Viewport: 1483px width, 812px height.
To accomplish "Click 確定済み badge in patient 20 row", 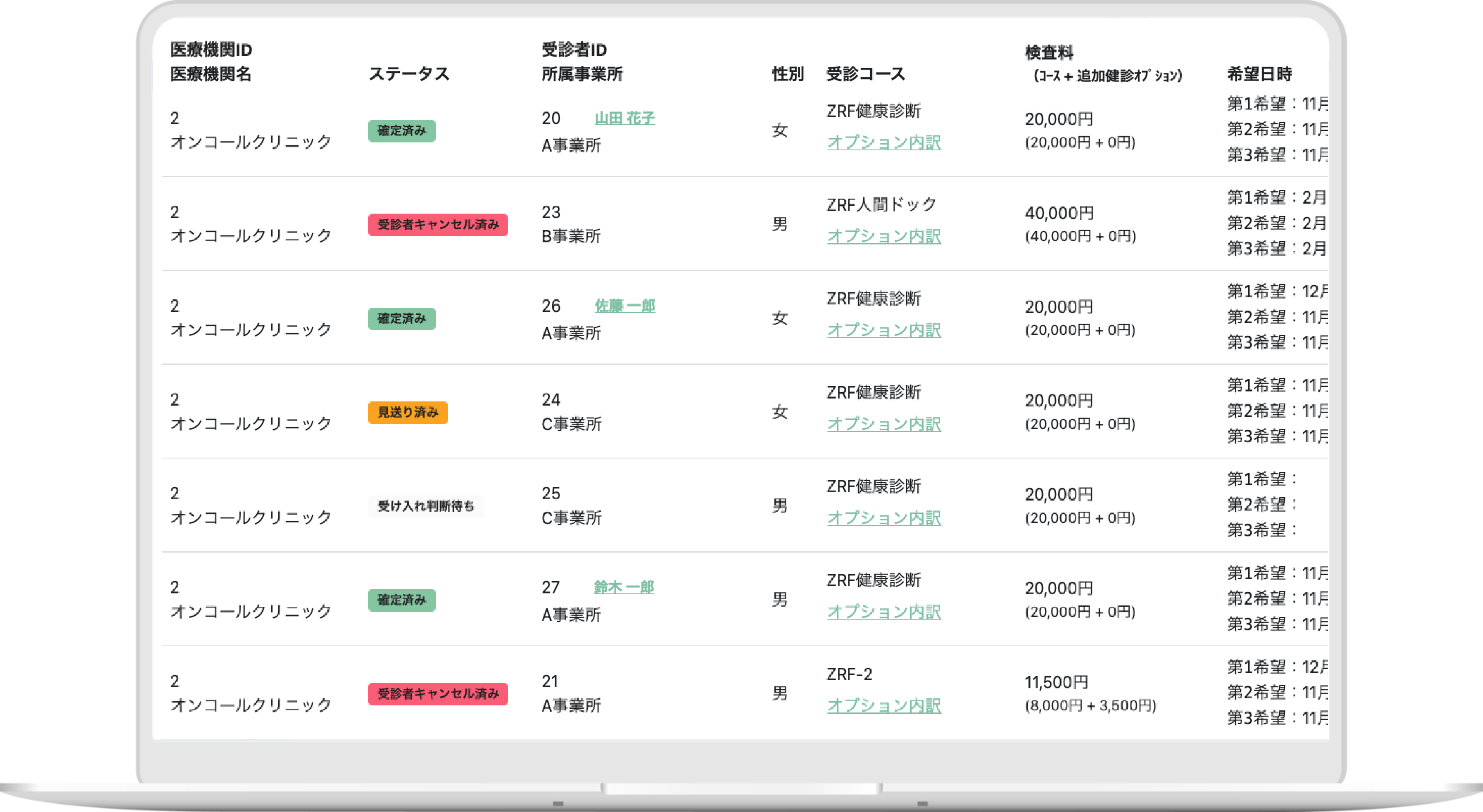I will (402, 131).
